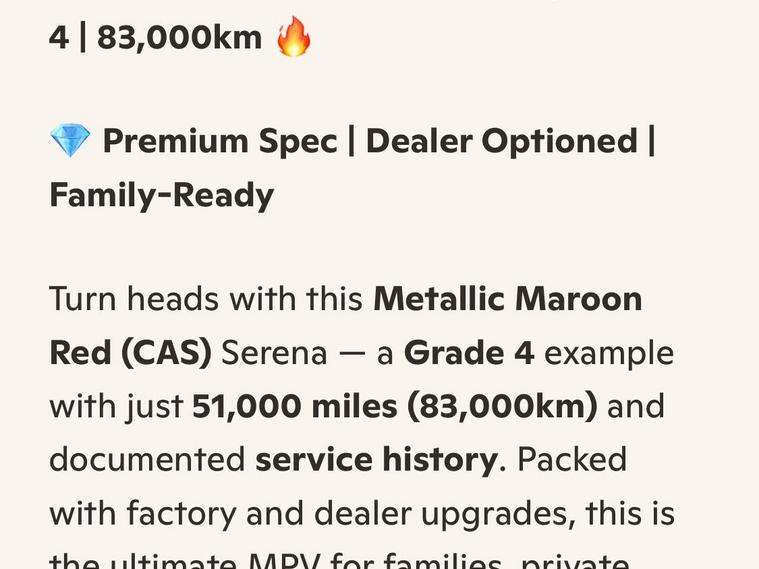Click the "Turn heads with this" phrase
The image size is (759, 569).
pos(206,299)
